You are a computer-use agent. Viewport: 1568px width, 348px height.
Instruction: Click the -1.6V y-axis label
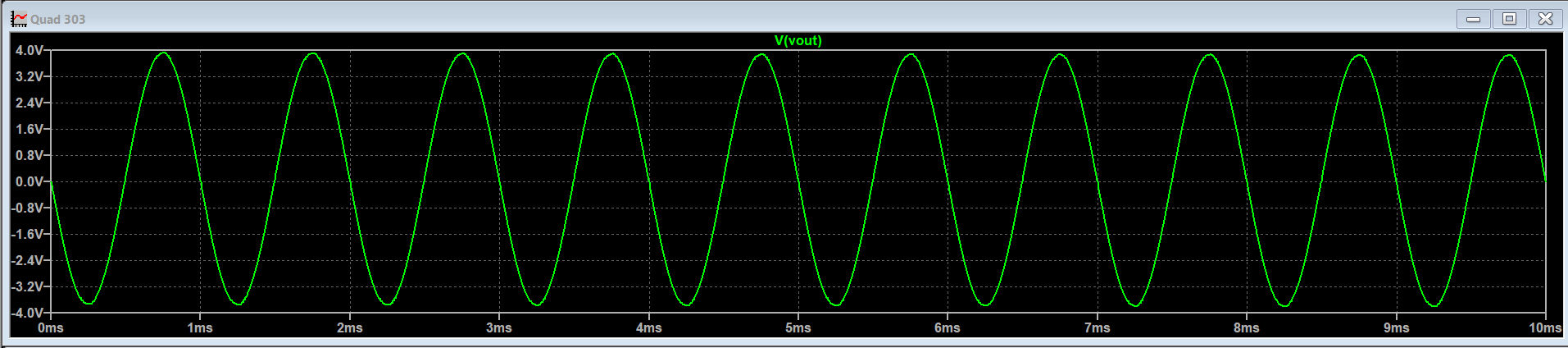click(x=27, y=234)
